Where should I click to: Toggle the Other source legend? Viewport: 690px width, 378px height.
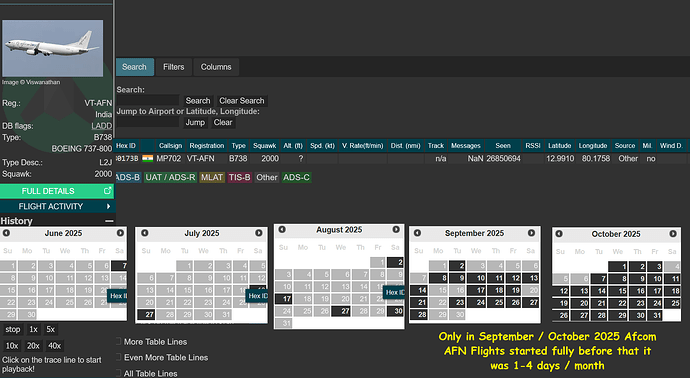(267, 177)
